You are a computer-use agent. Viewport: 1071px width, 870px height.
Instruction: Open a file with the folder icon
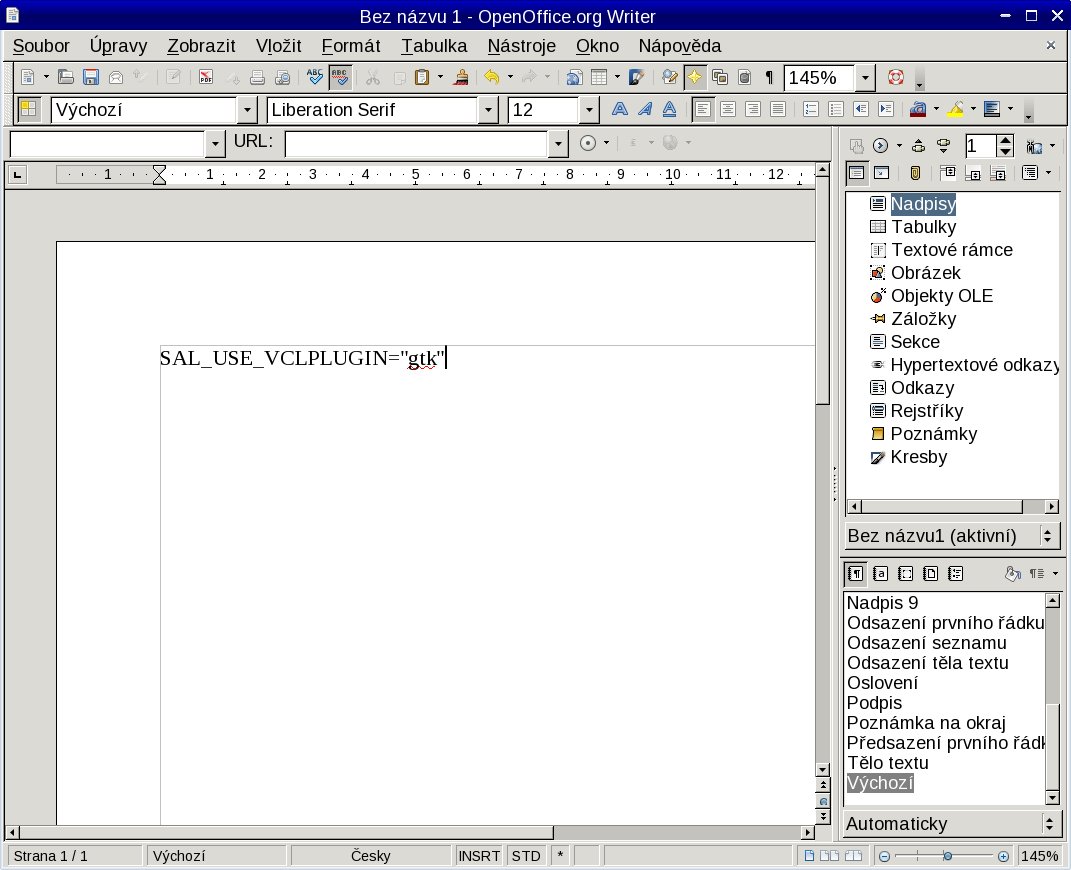(x=66, y=77)
